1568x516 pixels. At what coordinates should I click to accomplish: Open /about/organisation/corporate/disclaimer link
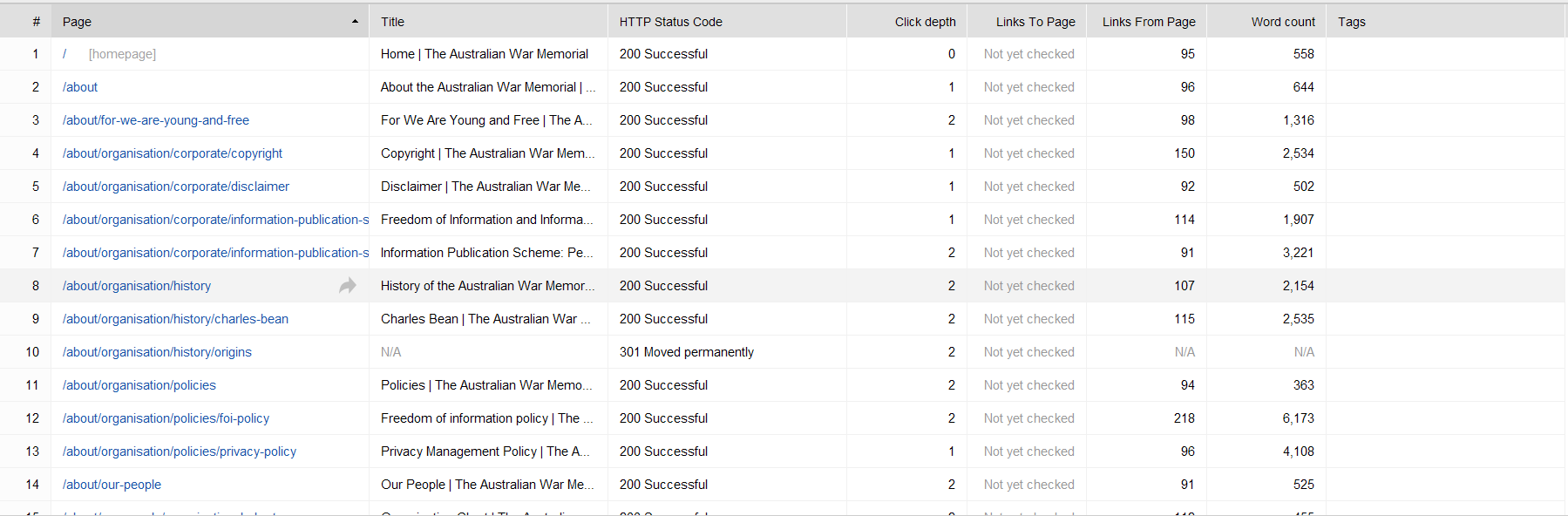[176, 187]
